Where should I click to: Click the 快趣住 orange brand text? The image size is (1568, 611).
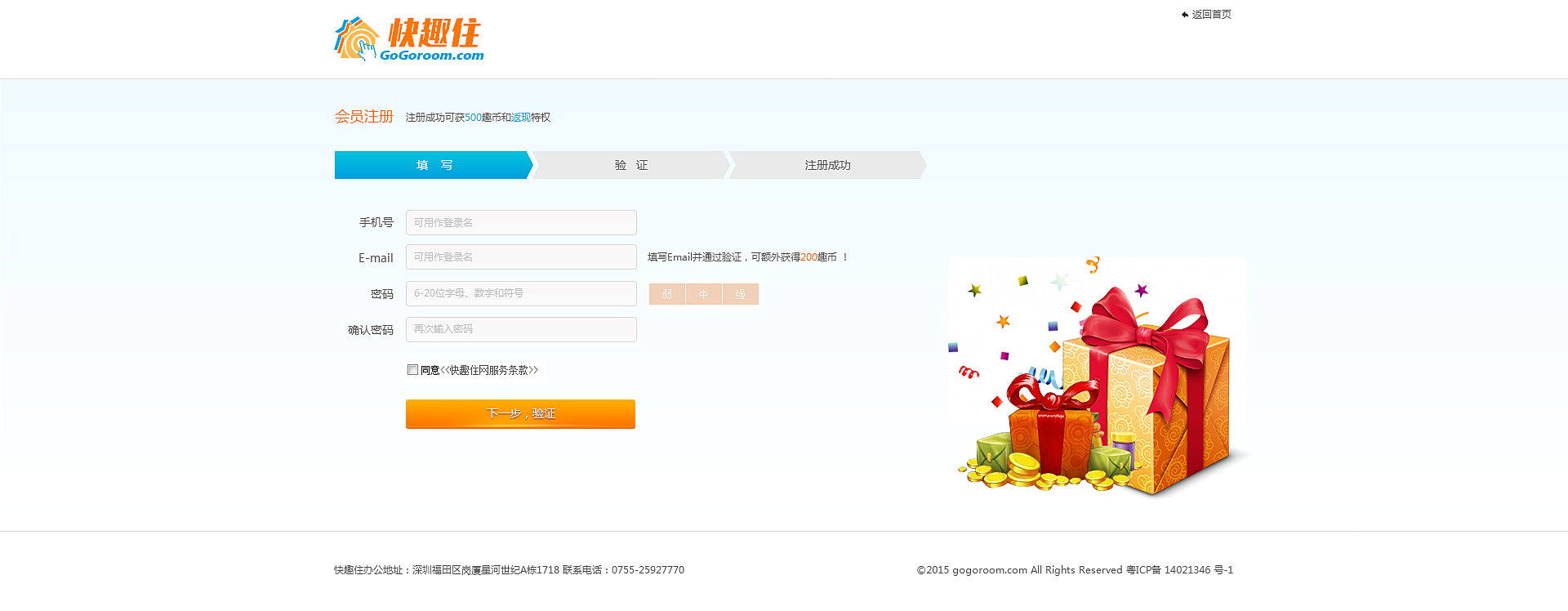pyautogui.click(x=434, y=33)
